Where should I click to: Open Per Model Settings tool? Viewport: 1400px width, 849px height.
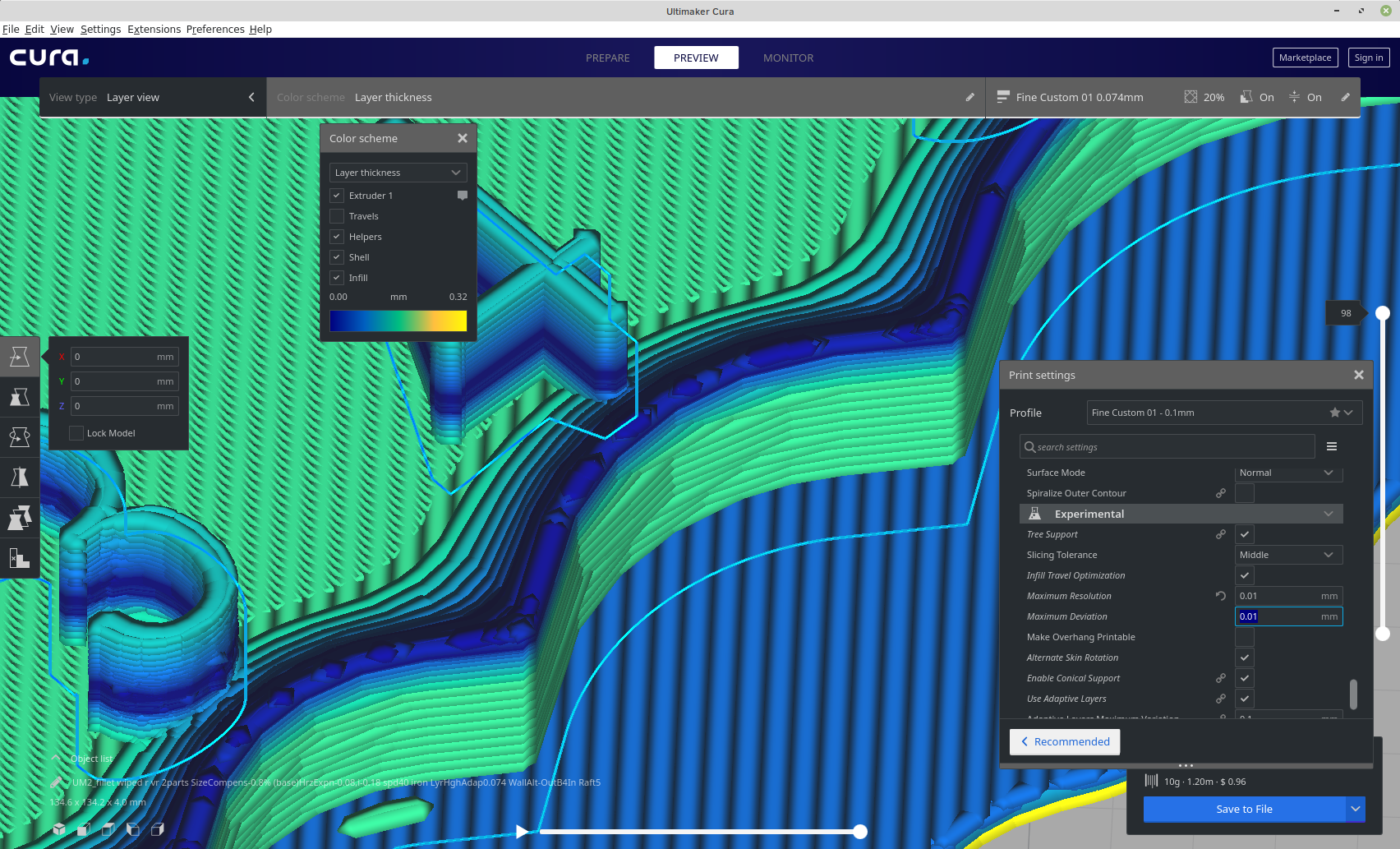click(20, 518)
